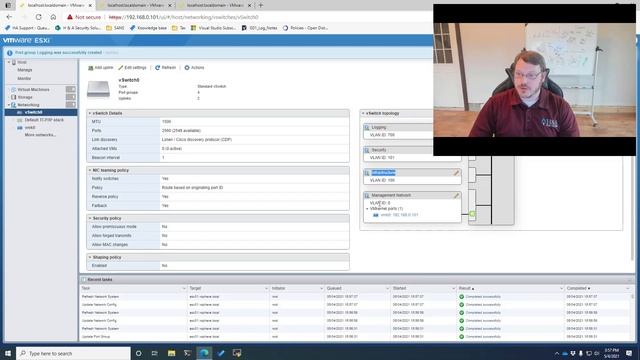Open the Knowledge base bookmark

[148, 28]
